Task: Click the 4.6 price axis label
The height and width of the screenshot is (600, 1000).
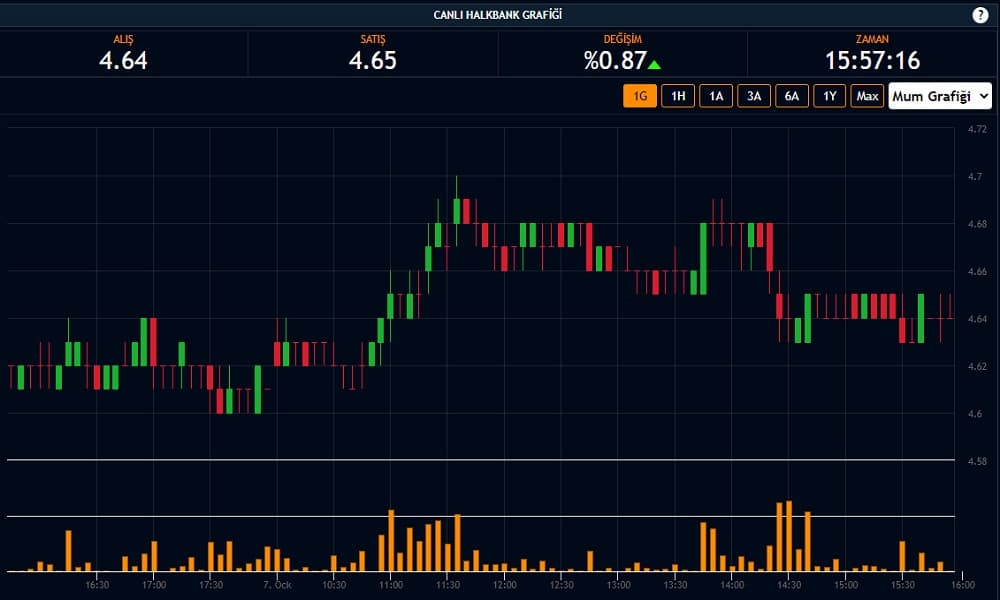Action: [x=975, y=414]
